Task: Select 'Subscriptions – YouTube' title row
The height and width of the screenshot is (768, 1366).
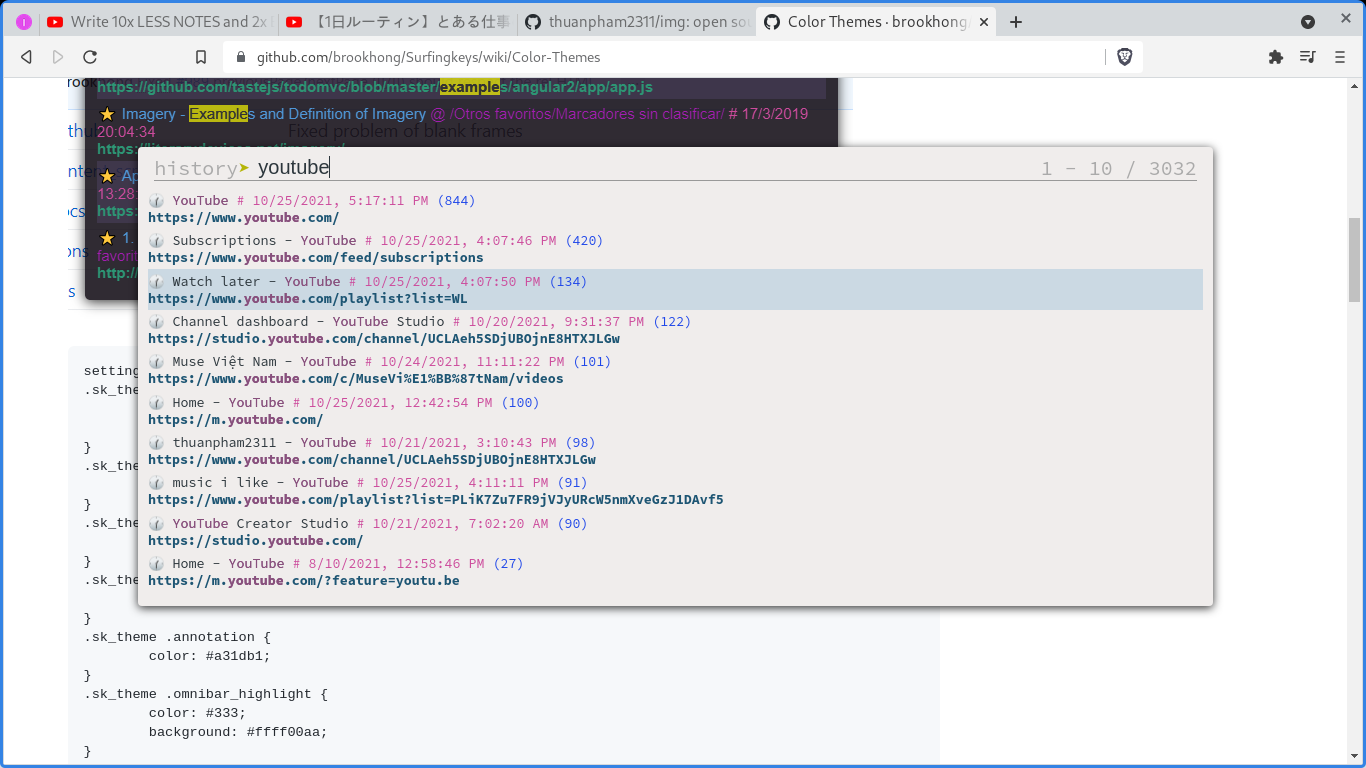Action: [x=264, y=241]
